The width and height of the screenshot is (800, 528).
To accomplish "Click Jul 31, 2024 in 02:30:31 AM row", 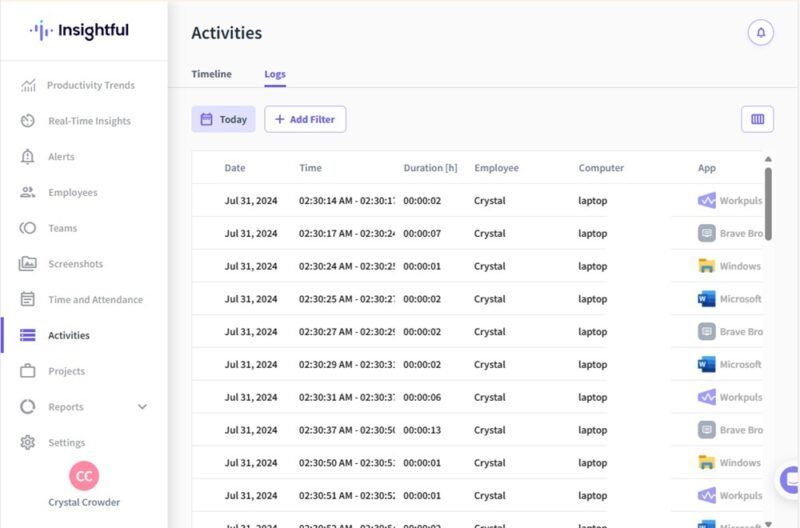I will 251,397.
